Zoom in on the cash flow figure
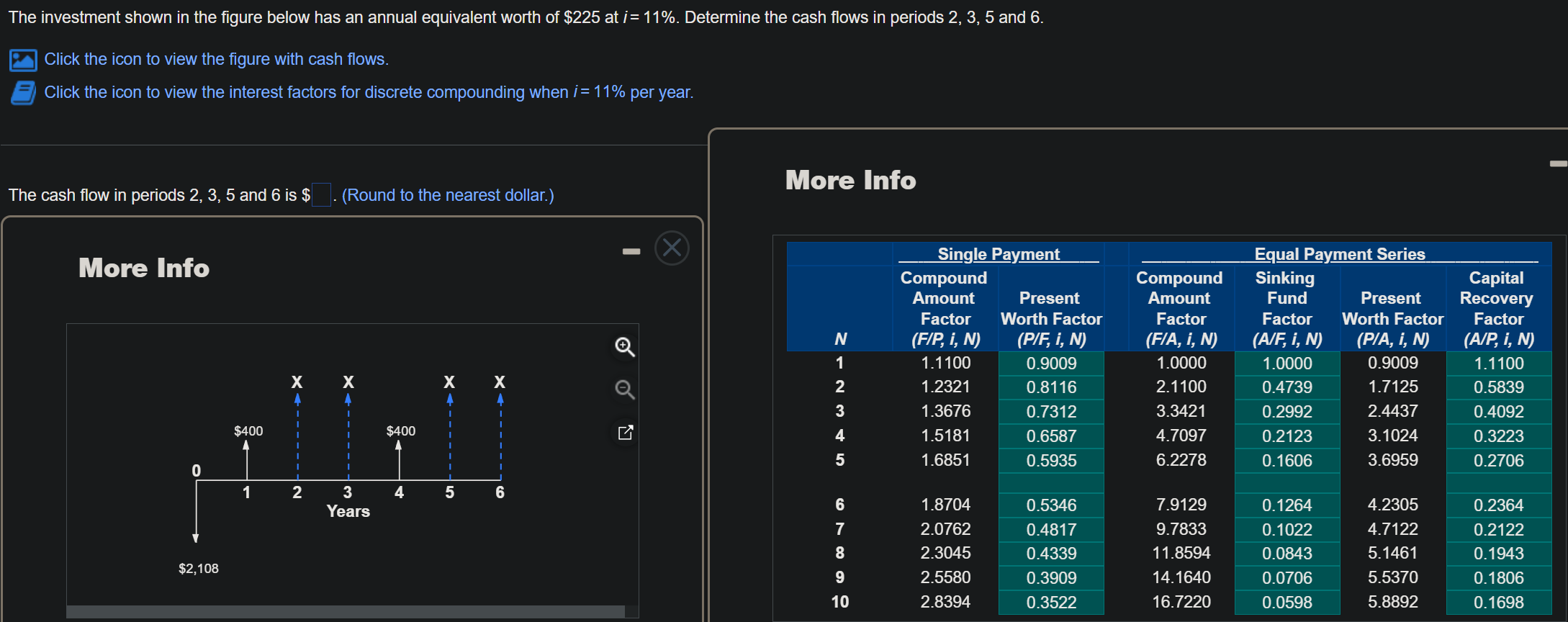The image size is (1568, 622). [x=624, y=347]
